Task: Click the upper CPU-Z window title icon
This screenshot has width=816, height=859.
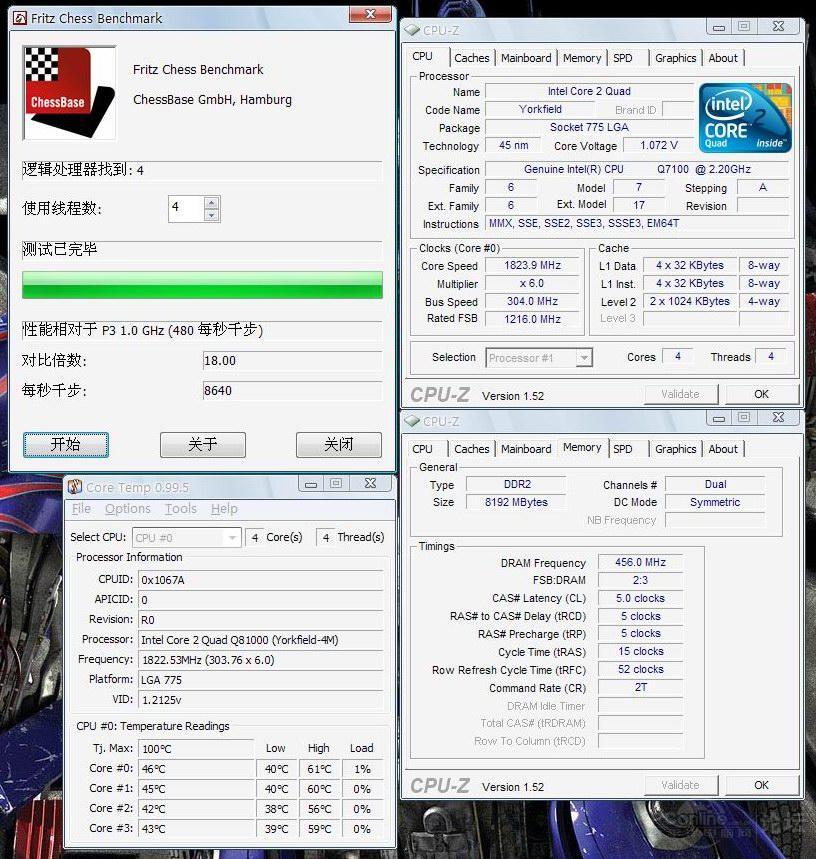Action: [x=412, y=30]
